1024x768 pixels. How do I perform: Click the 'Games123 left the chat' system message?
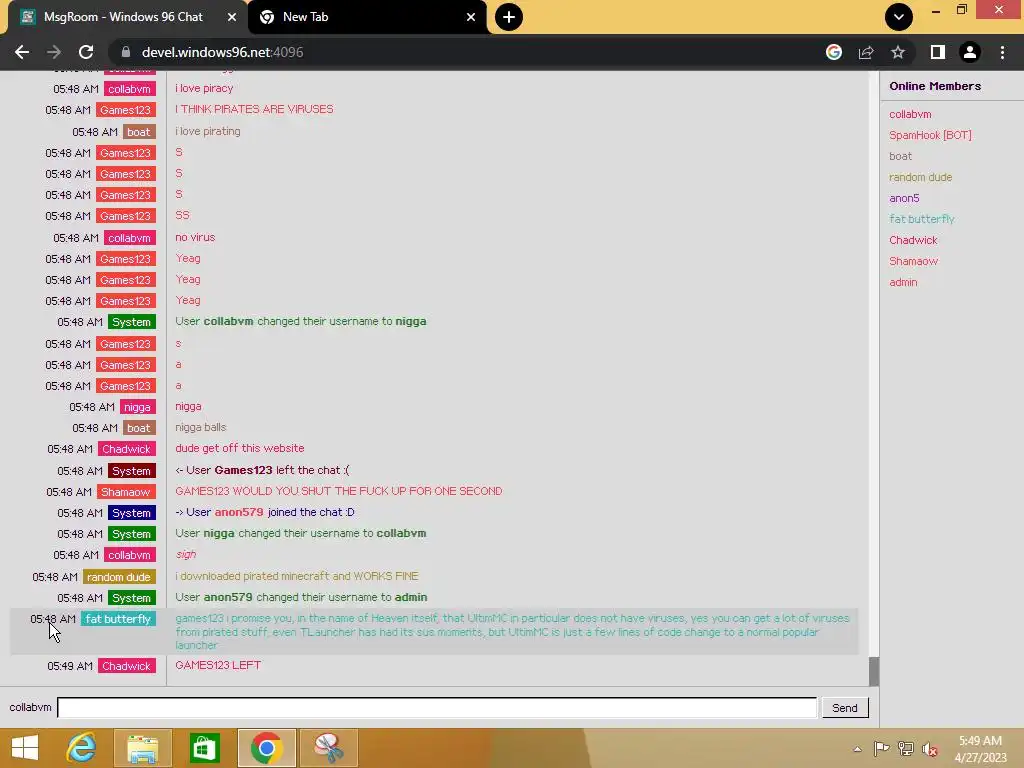262,470
